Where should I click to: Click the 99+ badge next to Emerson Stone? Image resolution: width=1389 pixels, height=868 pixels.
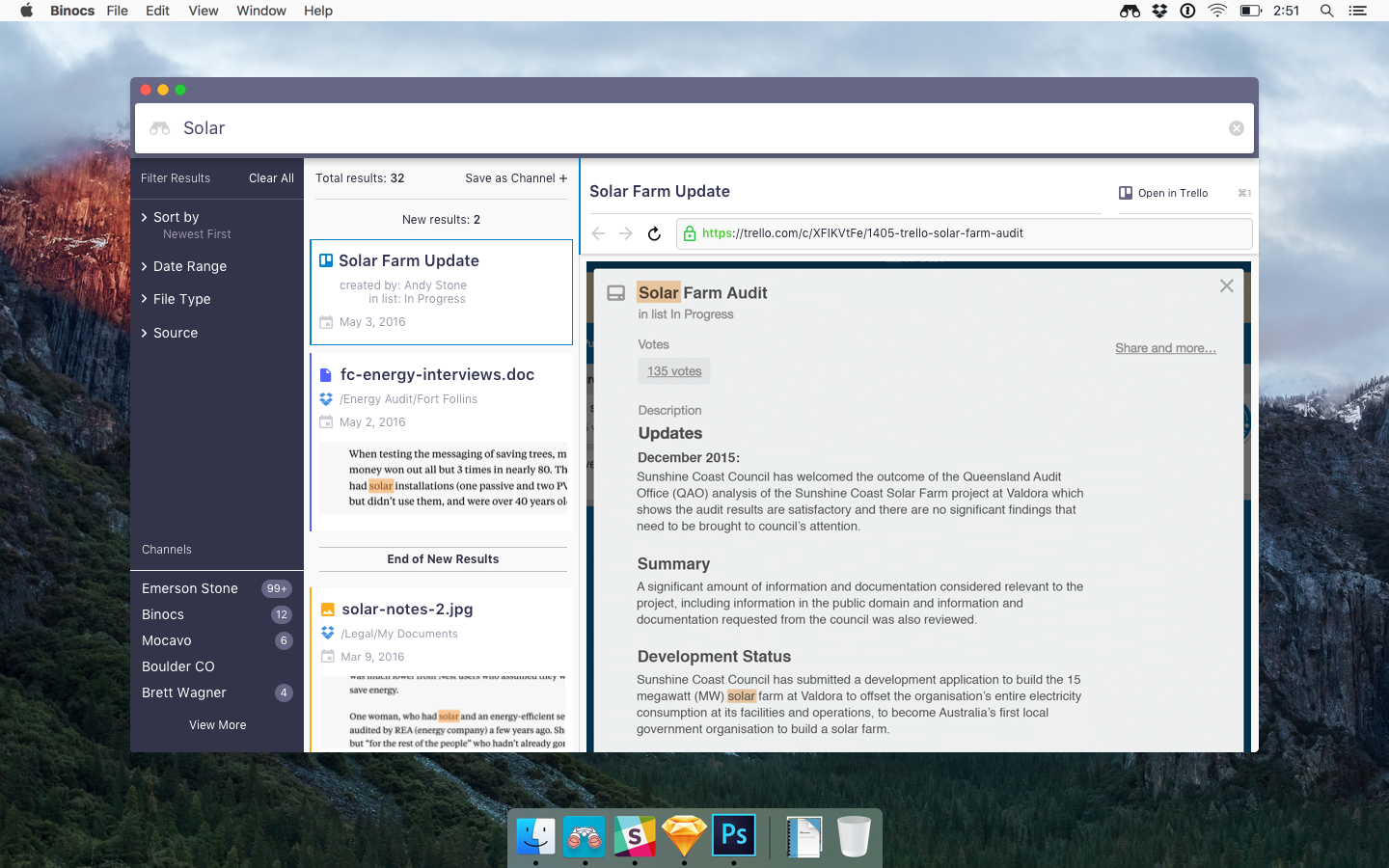click(277, 588)
